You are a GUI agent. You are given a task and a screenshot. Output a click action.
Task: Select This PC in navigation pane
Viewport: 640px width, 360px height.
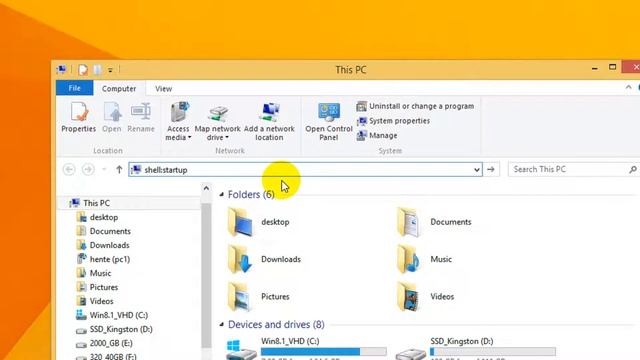point(96,203)
